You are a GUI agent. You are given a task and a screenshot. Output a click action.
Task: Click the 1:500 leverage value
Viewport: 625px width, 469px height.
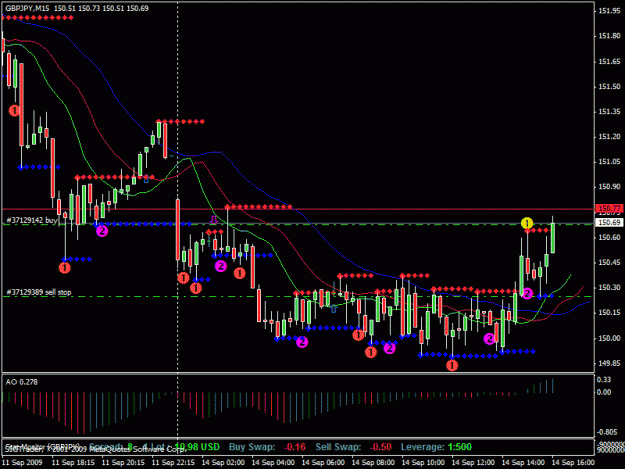460,447
